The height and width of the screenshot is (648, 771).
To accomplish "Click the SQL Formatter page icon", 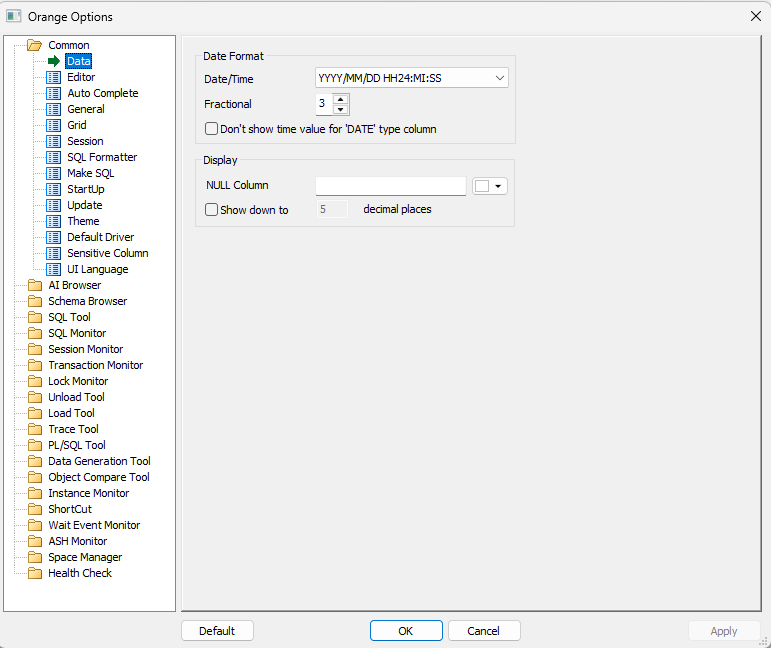I will point(53,157).
